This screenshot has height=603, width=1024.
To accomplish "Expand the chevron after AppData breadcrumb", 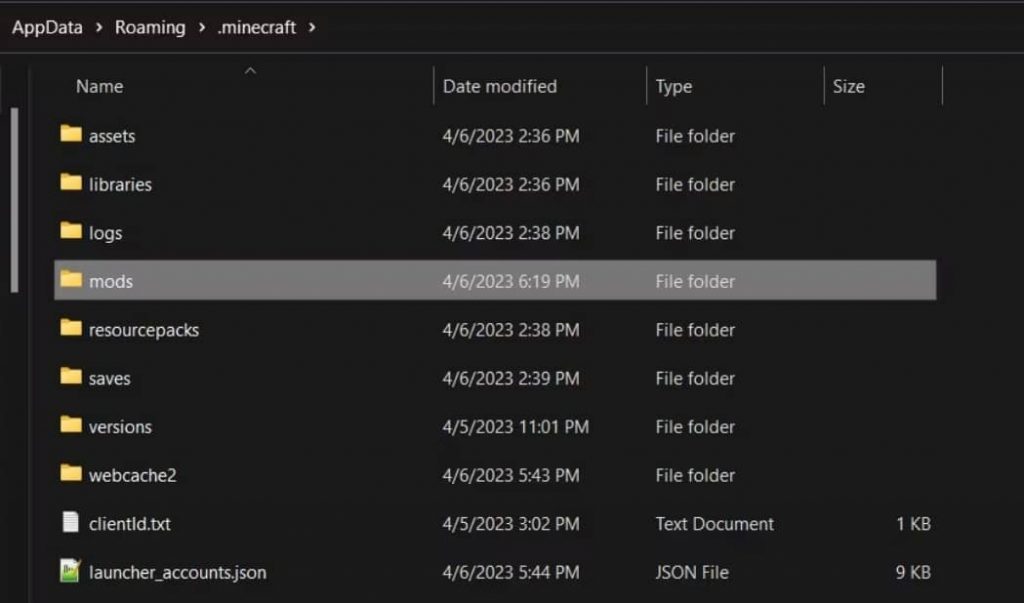I will coord(99,28).
